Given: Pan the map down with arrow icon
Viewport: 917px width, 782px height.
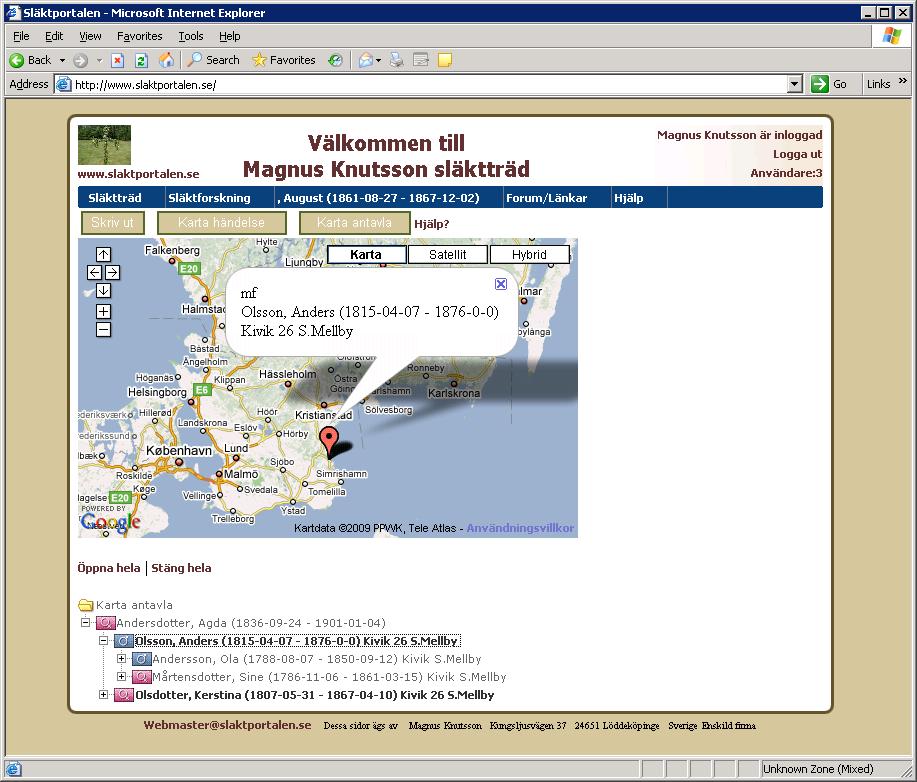Looking at the screenshot, I should (x=104, y=291).
